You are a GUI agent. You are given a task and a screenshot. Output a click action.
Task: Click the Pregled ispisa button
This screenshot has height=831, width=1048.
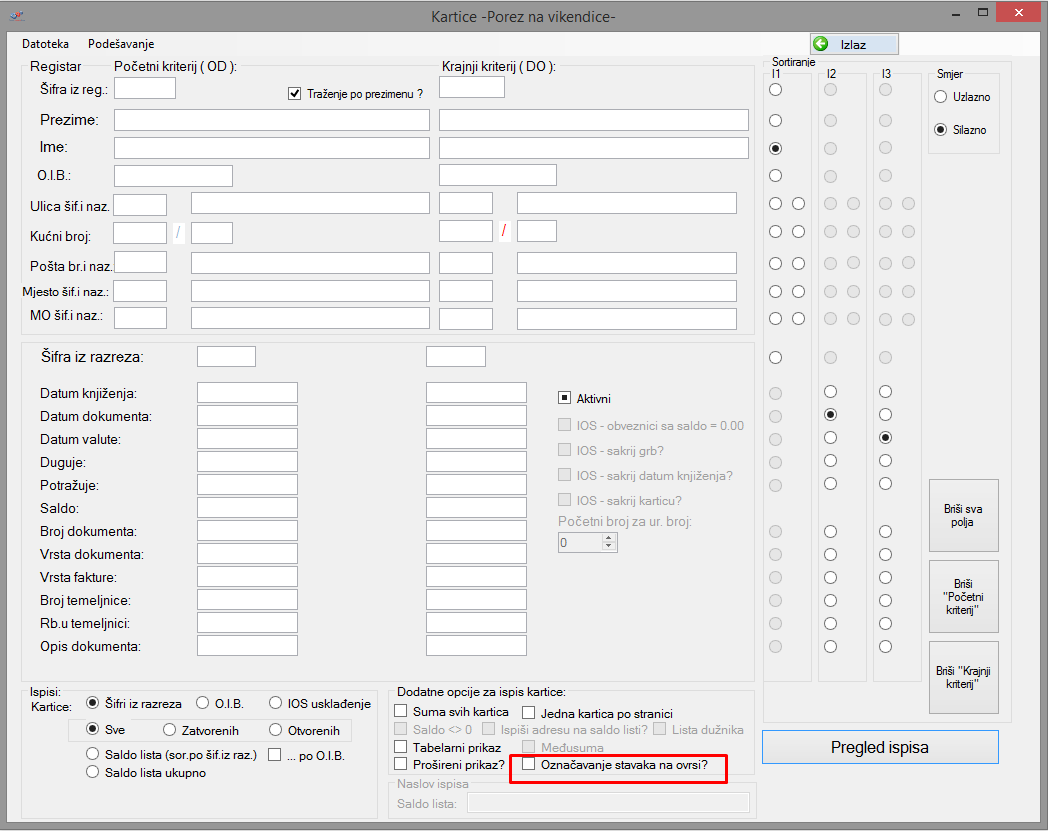pos(880,747)
